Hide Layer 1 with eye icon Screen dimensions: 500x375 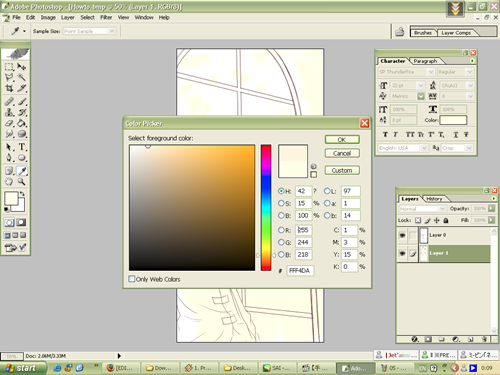point(402,254)
